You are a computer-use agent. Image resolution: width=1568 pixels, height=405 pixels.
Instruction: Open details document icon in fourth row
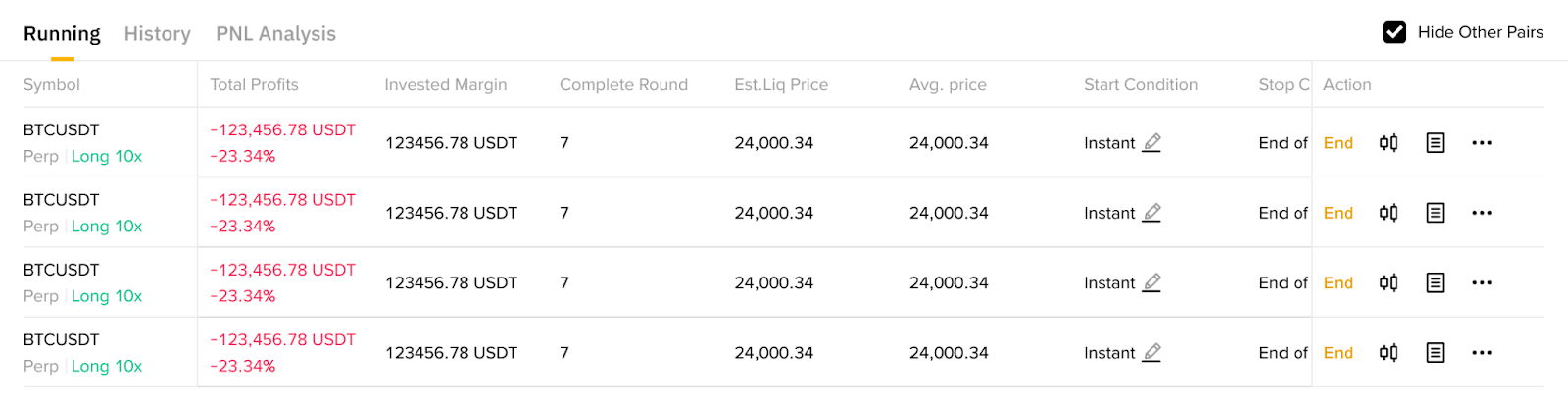point(1435,353)
